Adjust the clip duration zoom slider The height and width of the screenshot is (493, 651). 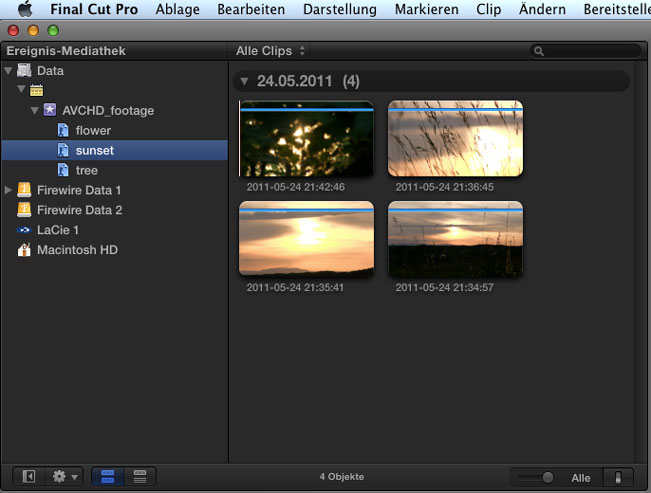[547, 477]
